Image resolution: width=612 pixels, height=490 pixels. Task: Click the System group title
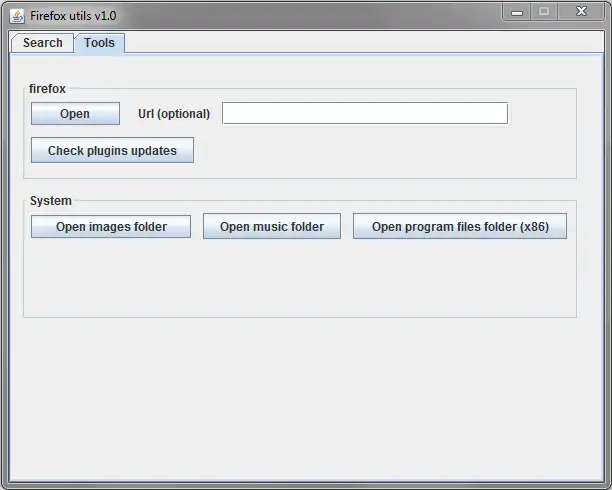(x=51, y=201)
